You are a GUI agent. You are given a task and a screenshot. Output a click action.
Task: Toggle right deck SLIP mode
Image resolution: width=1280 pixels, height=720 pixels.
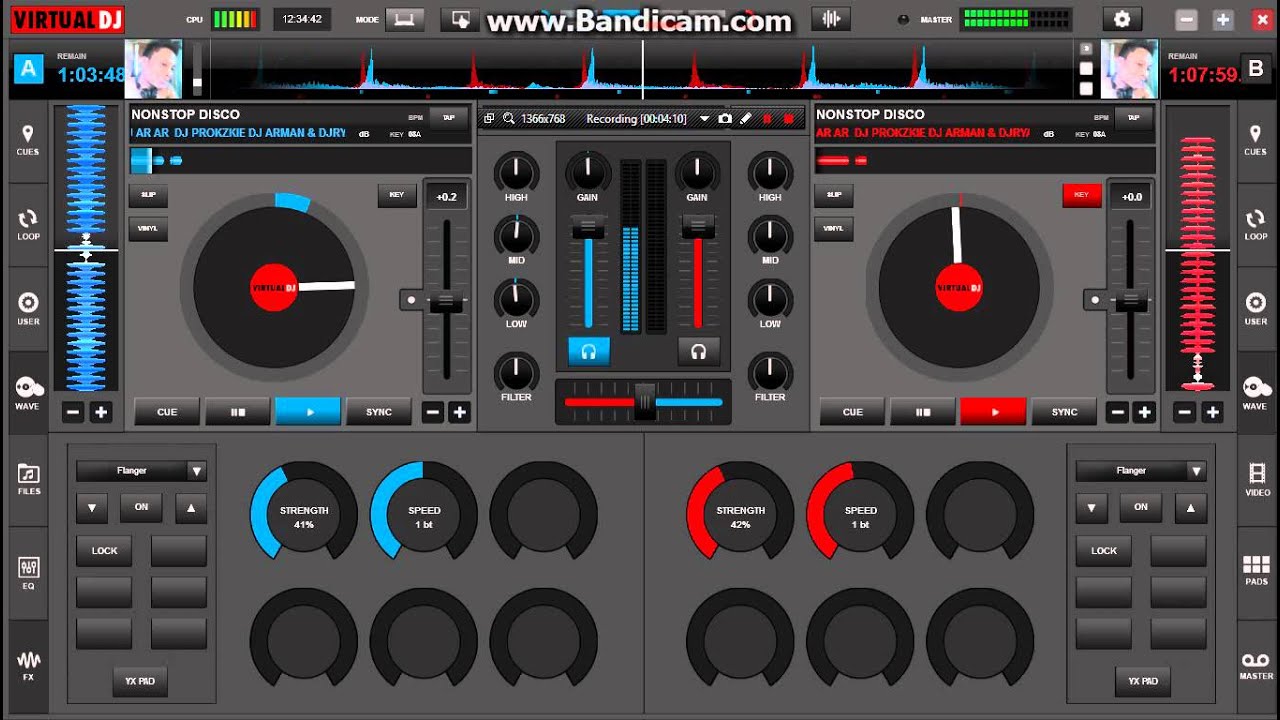[833, 195]
